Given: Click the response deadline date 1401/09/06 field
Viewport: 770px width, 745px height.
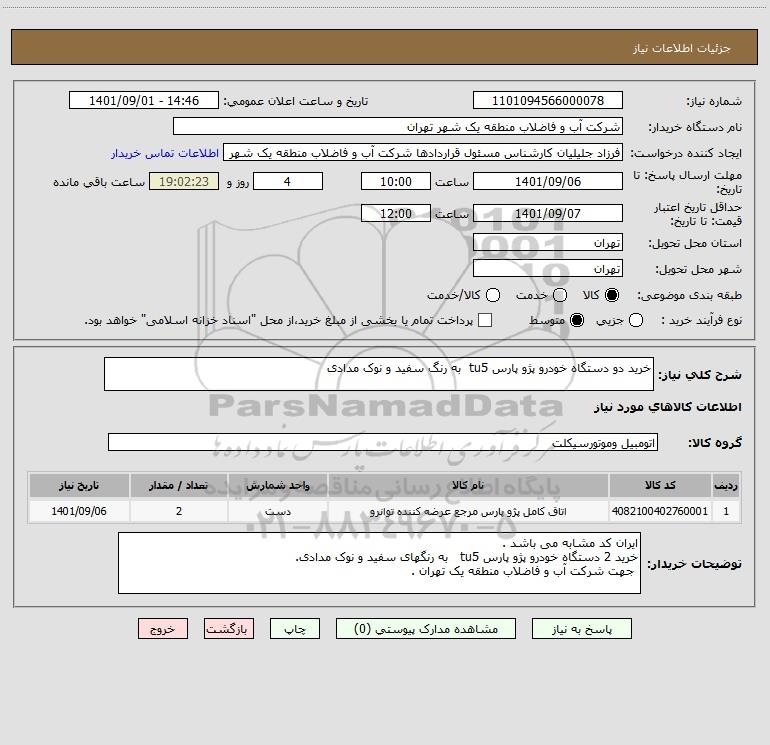Looking at the screenshot, I should pos(548,181).
